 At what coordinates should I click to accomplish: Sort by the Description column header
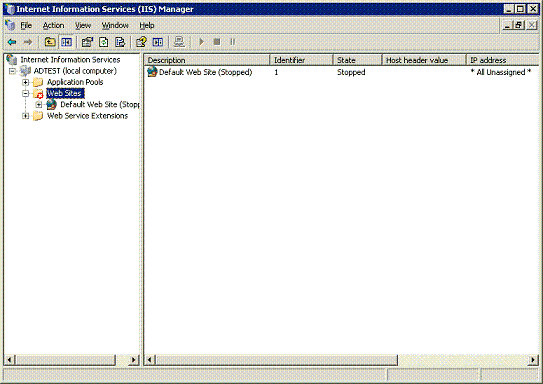coord(207,60)
